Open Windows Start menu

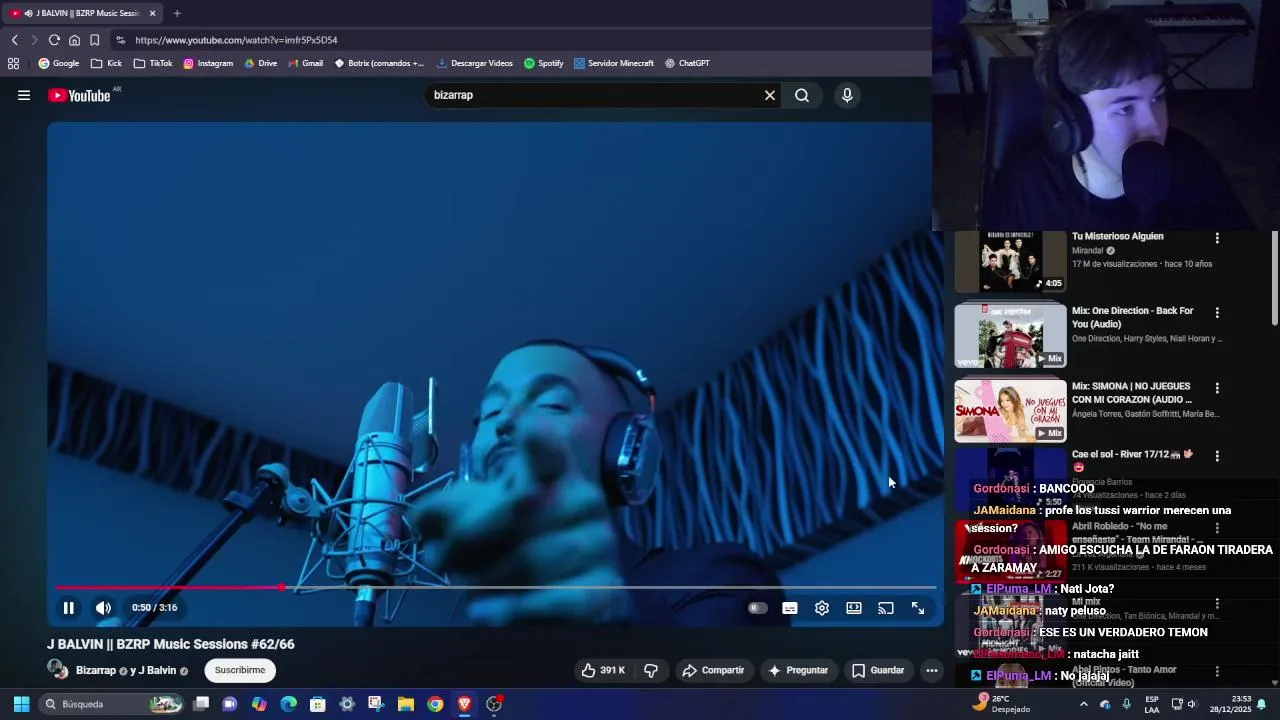click(x=21, y=704)
